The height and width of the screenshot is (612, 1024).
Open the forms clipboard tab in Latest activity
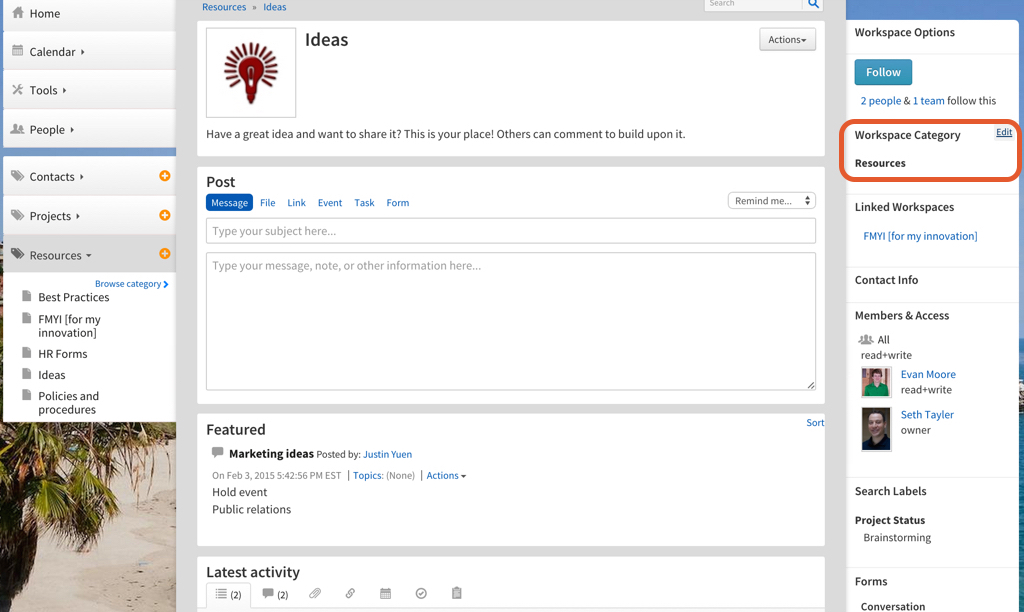click(456, 594)
